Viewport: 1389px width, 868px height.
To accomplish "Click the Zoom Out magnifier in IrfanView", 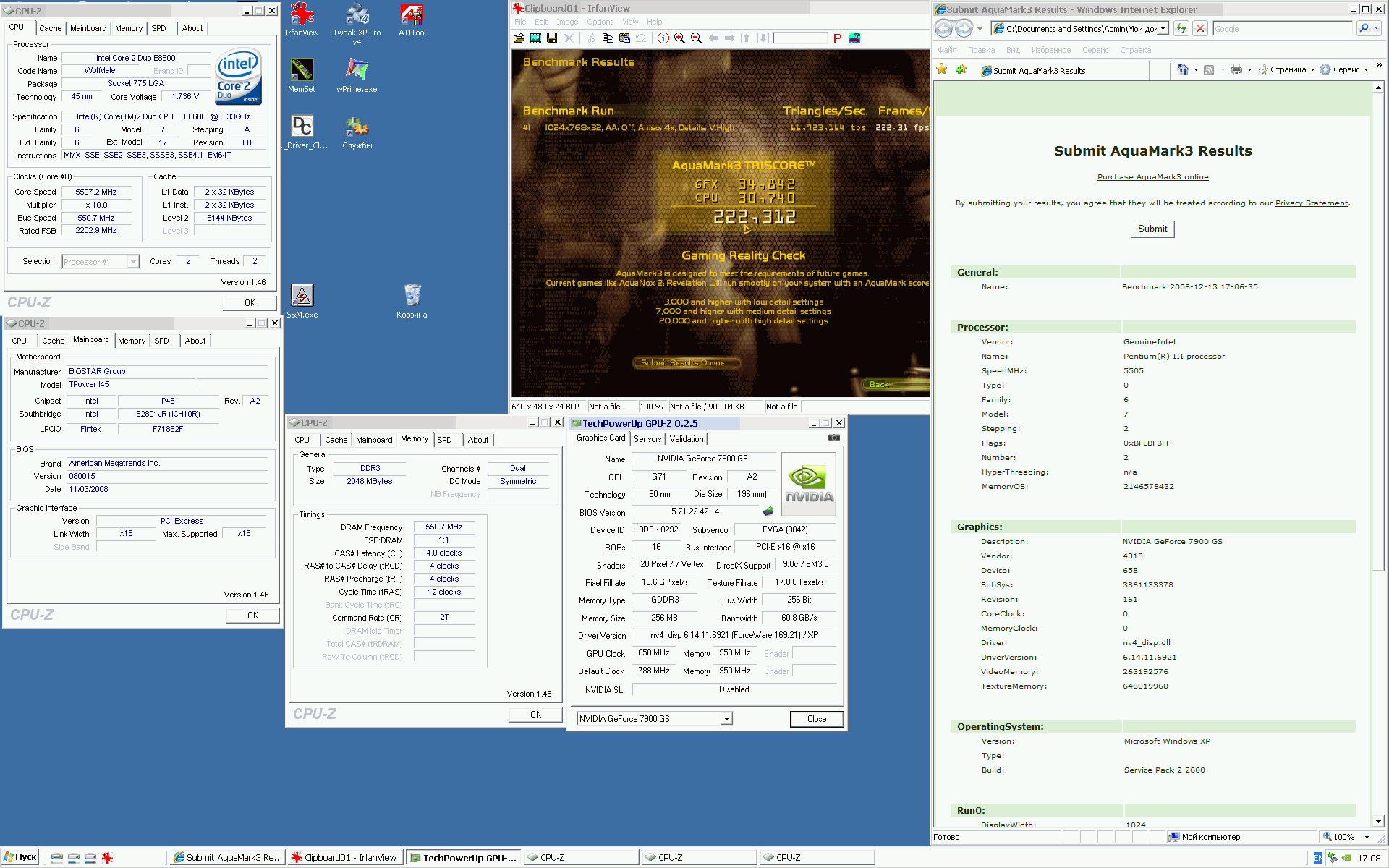I will (697, 38).
